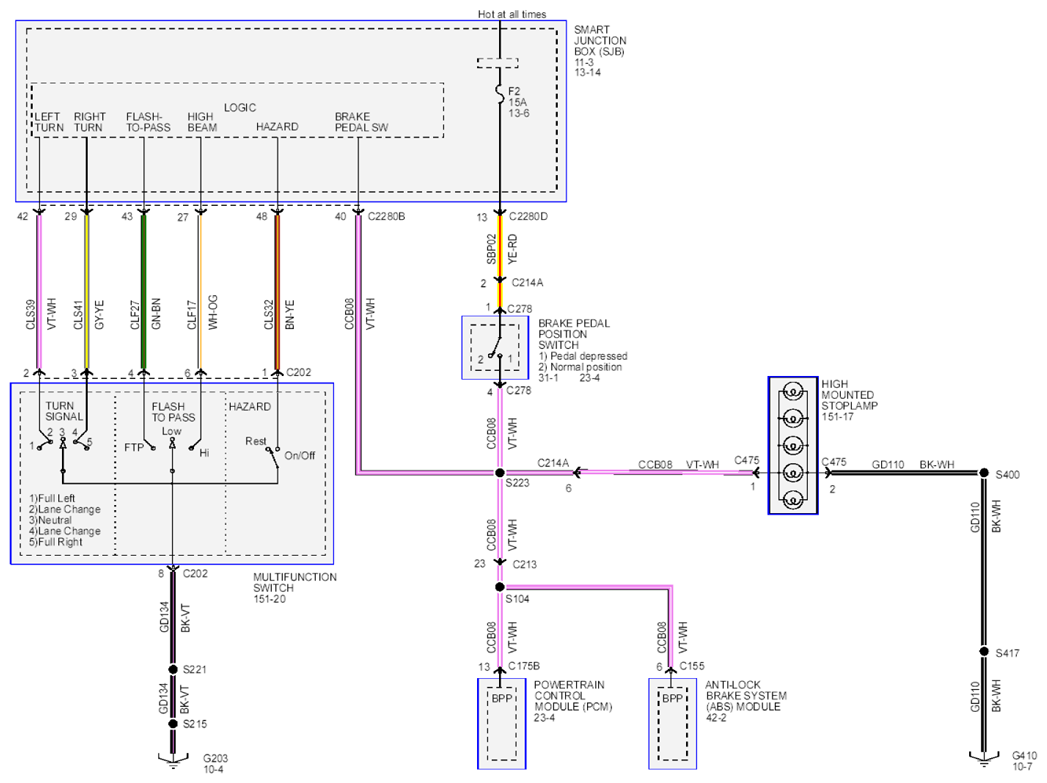Click the flash-to-pass Low switch contact

tap(172, 443)
